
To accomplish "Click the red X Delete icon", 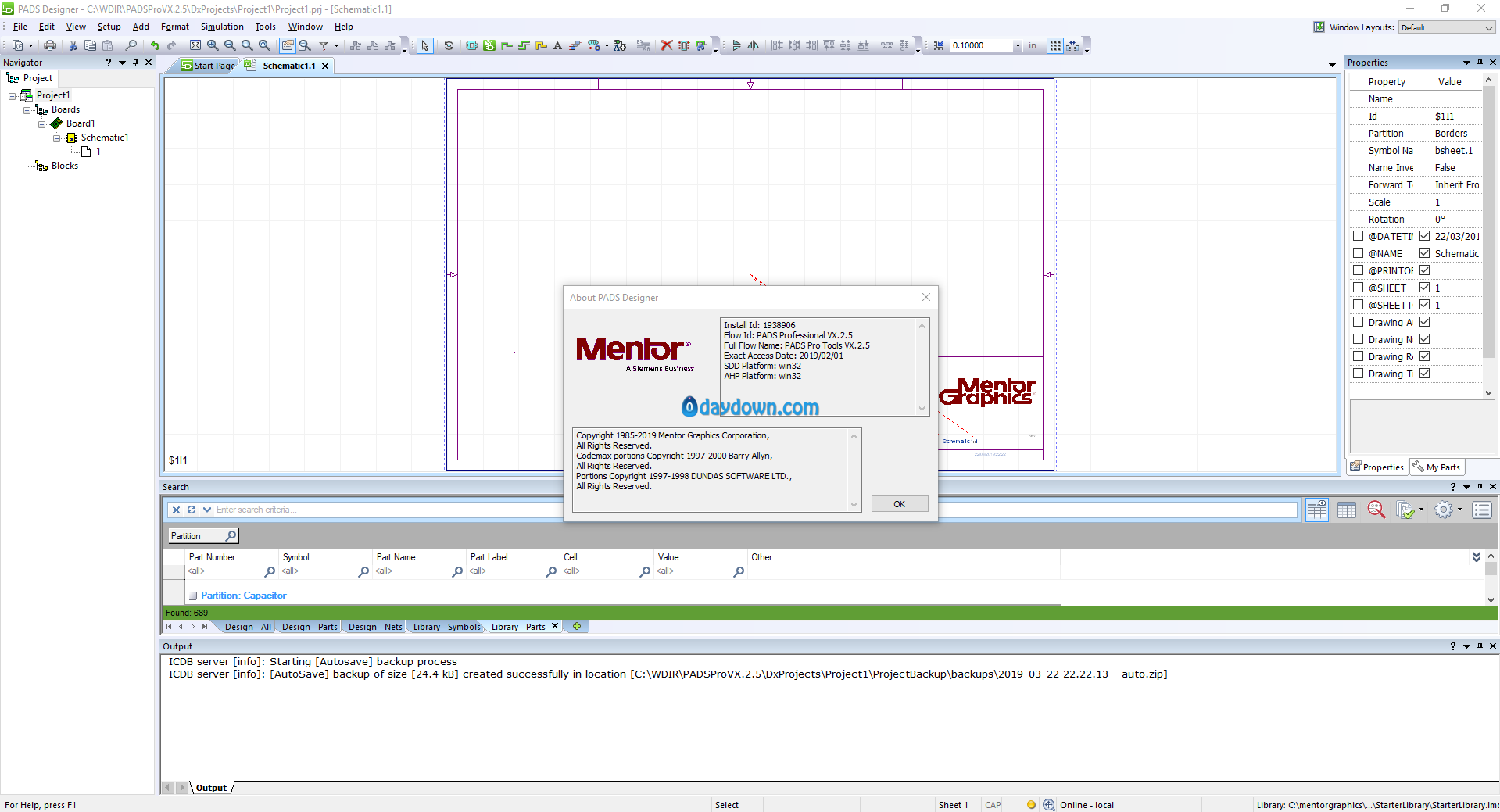I will pyautogui.click(x=667, y=45).
